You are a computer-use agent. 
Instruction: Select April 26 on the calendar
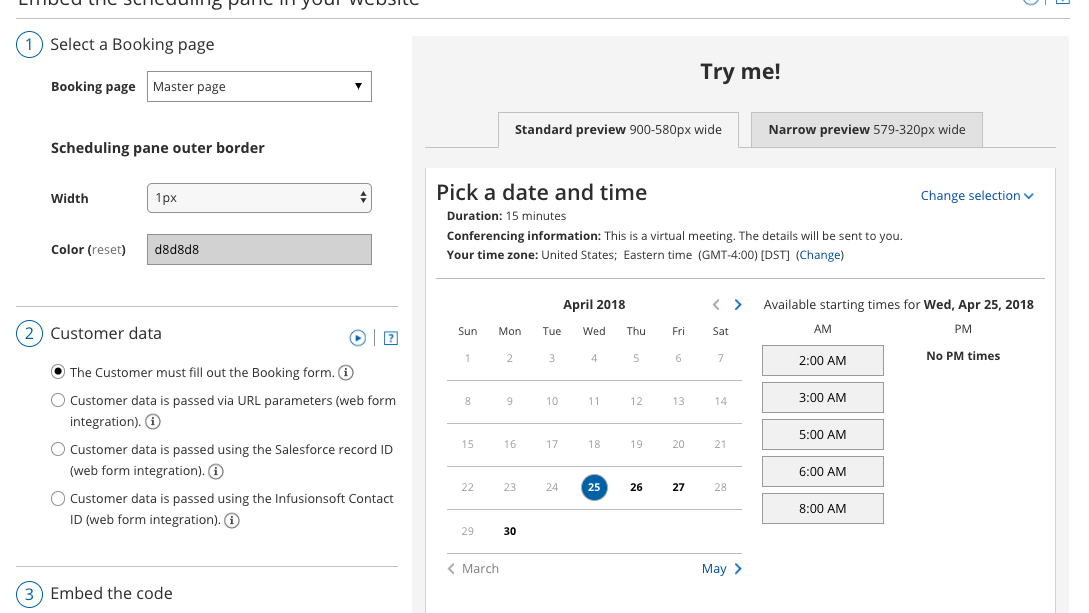pos(636,488)
